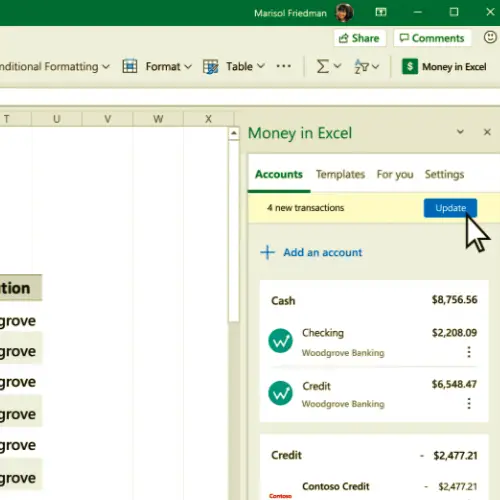Screen dimensions: 500x500
Task: Click the Format cells icon
Action: [x=130, y=66]
